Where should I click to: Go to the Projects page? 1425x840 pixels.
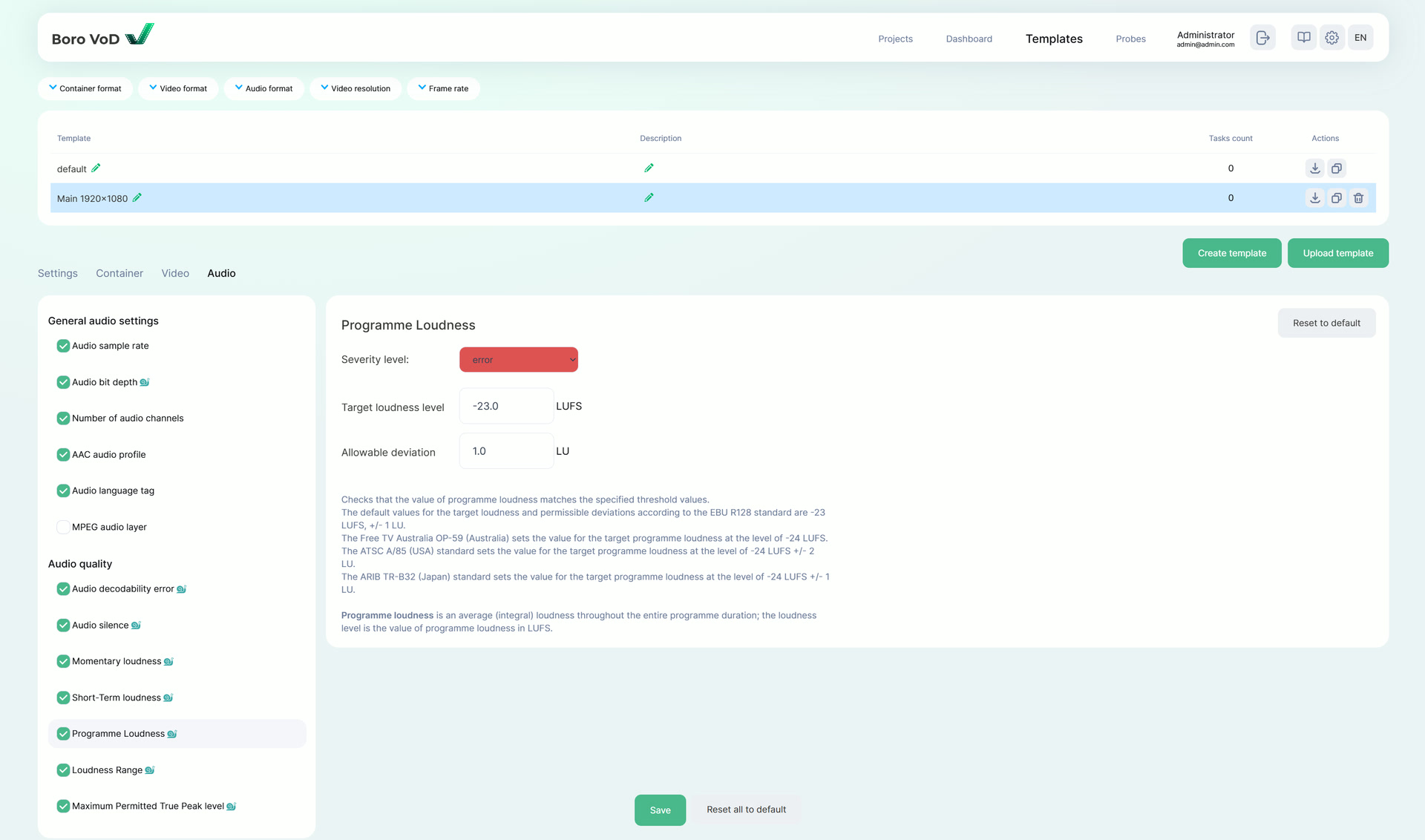pyautogui.click(x=895, y=39)
